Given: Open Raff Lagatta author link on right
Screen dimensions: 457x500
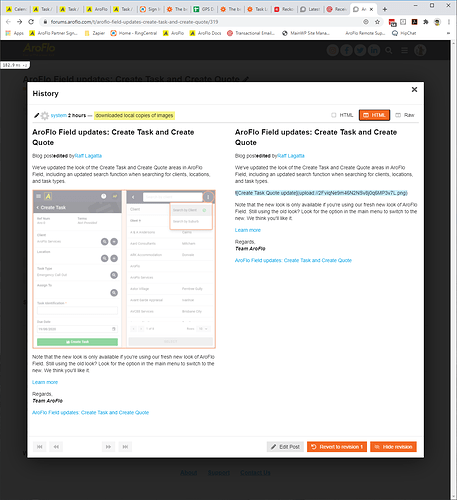Looking at the screenshot, I should (291, 156).
